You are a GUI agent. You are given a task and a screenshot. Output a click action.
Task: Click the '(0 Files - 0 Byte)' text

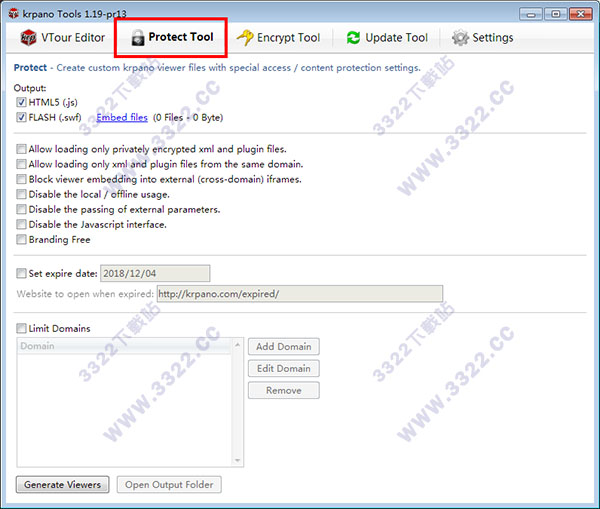pyautogui.click(x=188, y=117)
